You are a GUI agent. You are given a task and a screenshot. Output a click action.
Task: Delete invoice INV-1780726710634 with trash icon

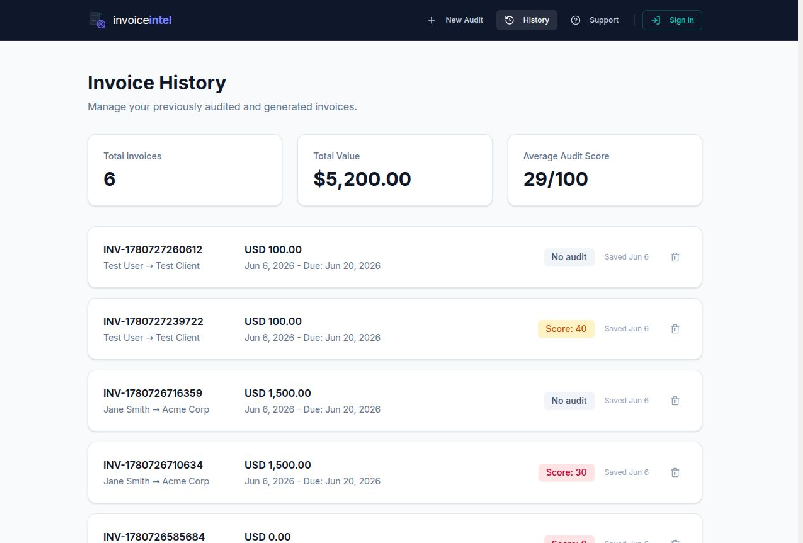click(675, 472)
